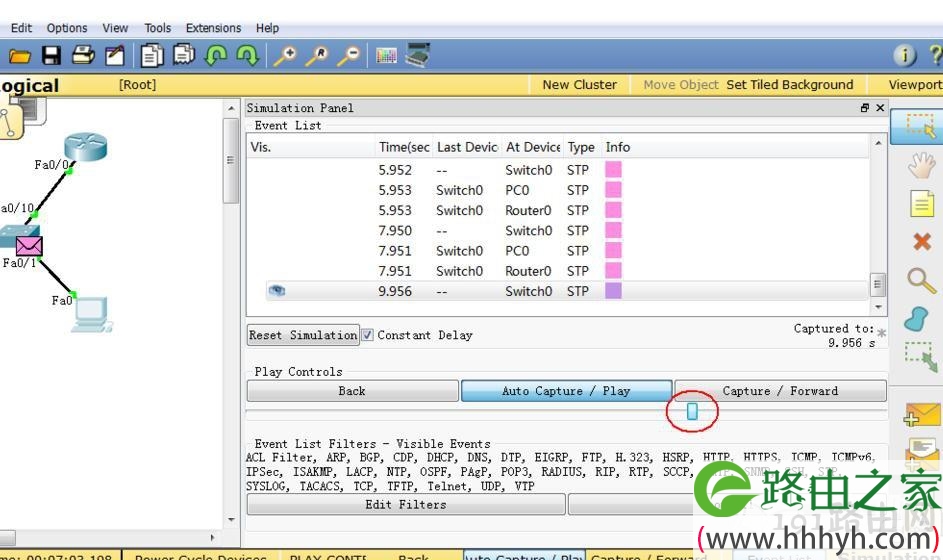943x560 pixels.
Task: Toggle the Constant Delay checkbox
Action: [367, 335]
